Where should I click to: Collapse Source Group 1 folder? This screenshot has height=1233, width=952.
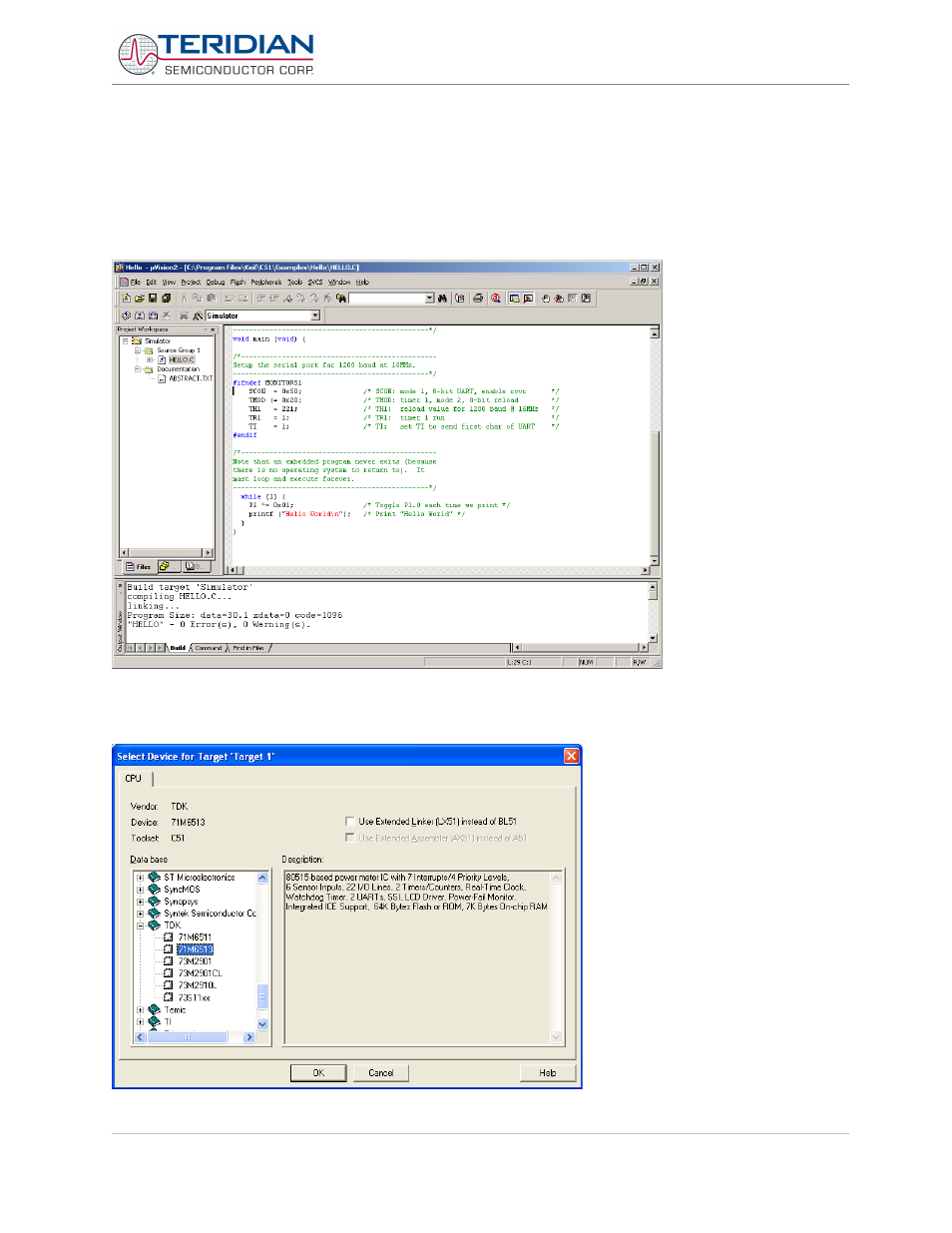pyautogui.click(x=138, y=350)
